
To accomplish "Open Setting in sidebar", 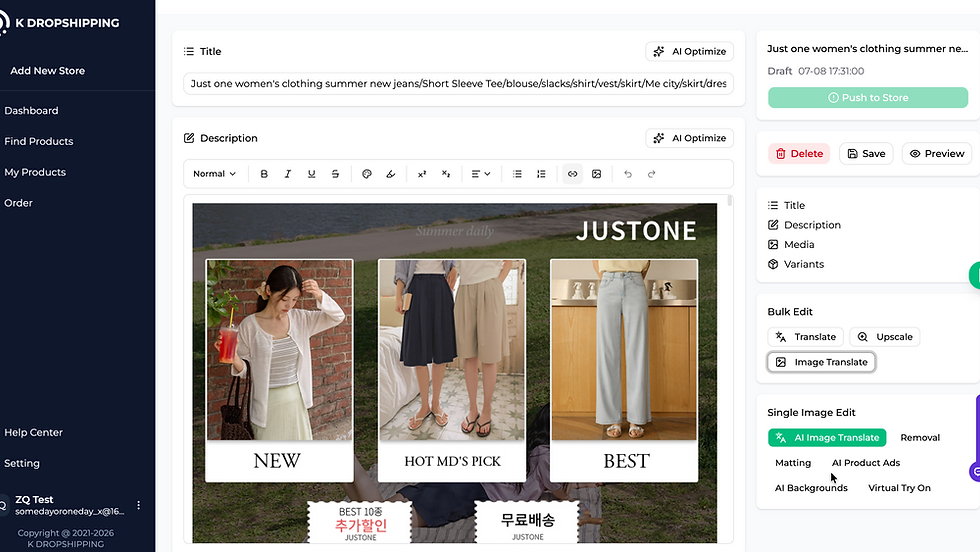I will pyautogui.click(x=22, y=463).
